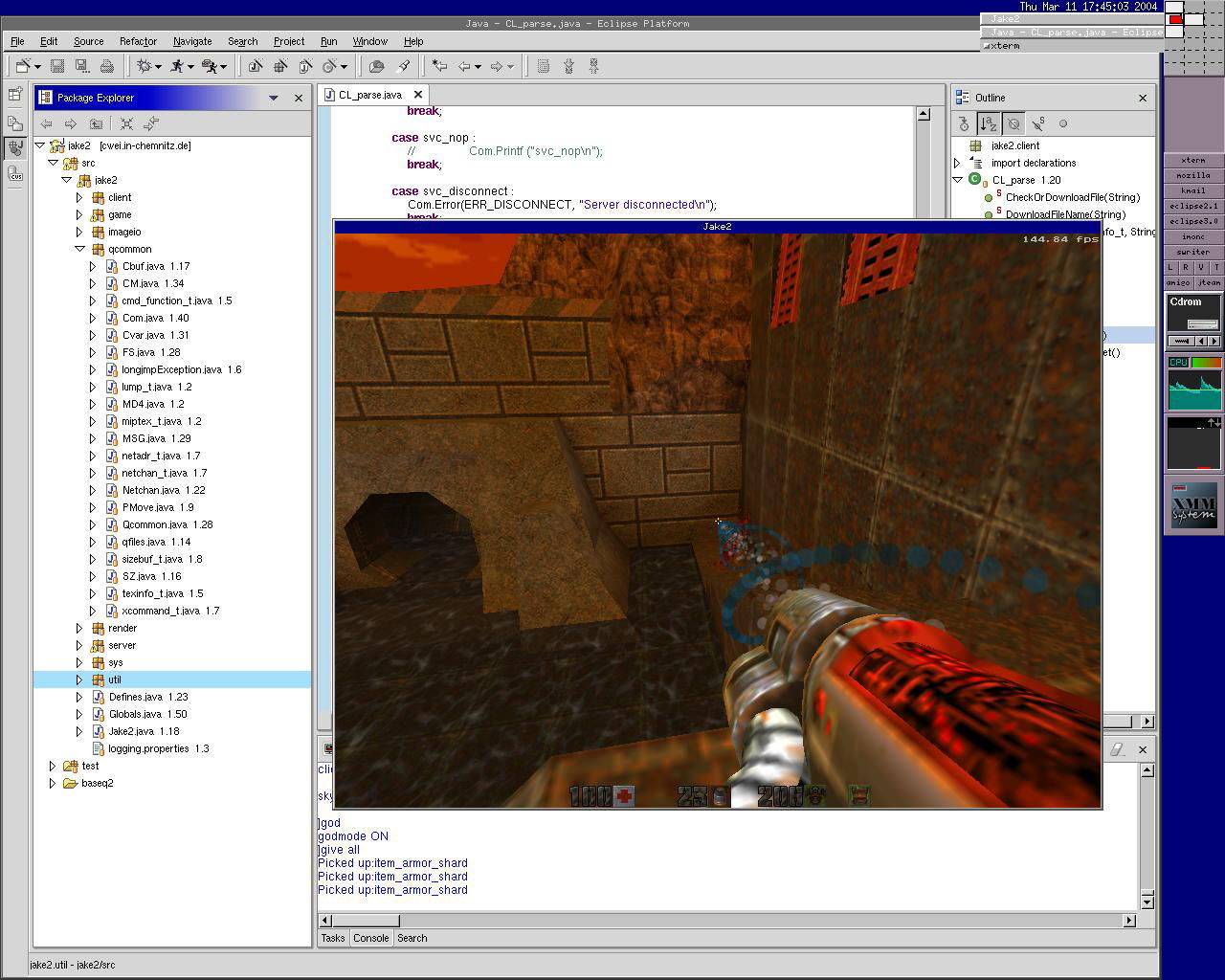Toggle alphabetical Sort in Outline
This screenshot has width=1225, height=980.
989,123
